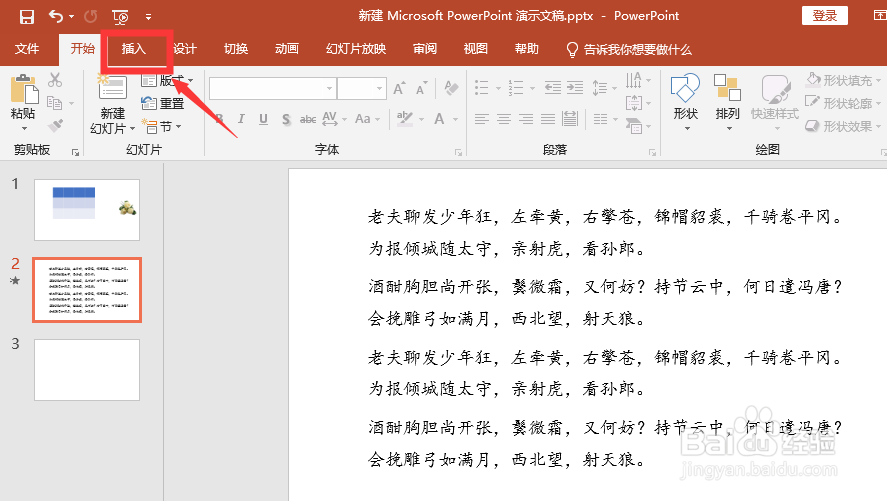Click increase list level icon

click(575, 88)
